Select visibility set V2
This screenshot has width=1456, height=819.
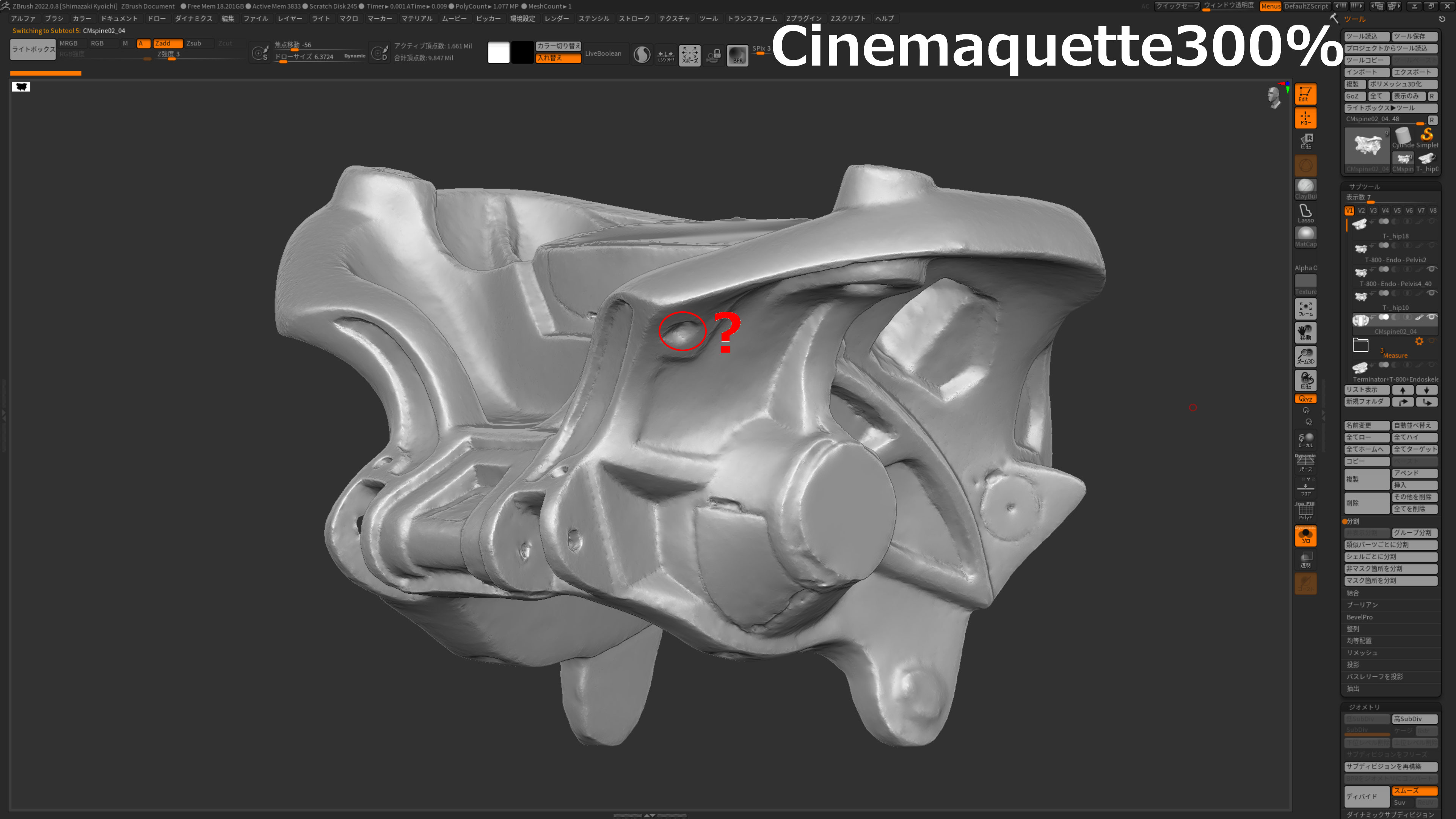coord(1362,210)
